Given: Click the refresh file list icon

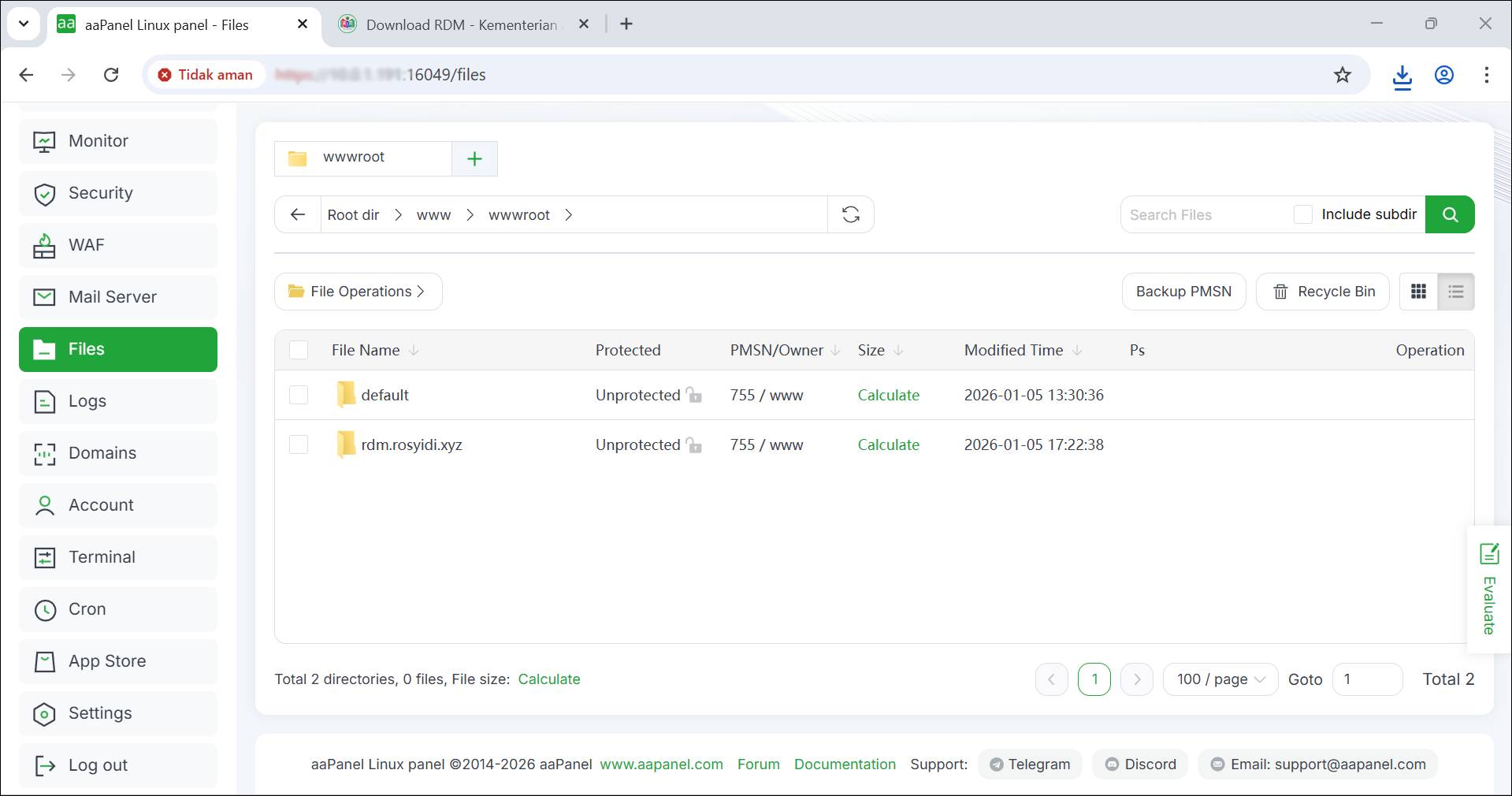Looking at the screenshot, I should (x=850, y=214).
